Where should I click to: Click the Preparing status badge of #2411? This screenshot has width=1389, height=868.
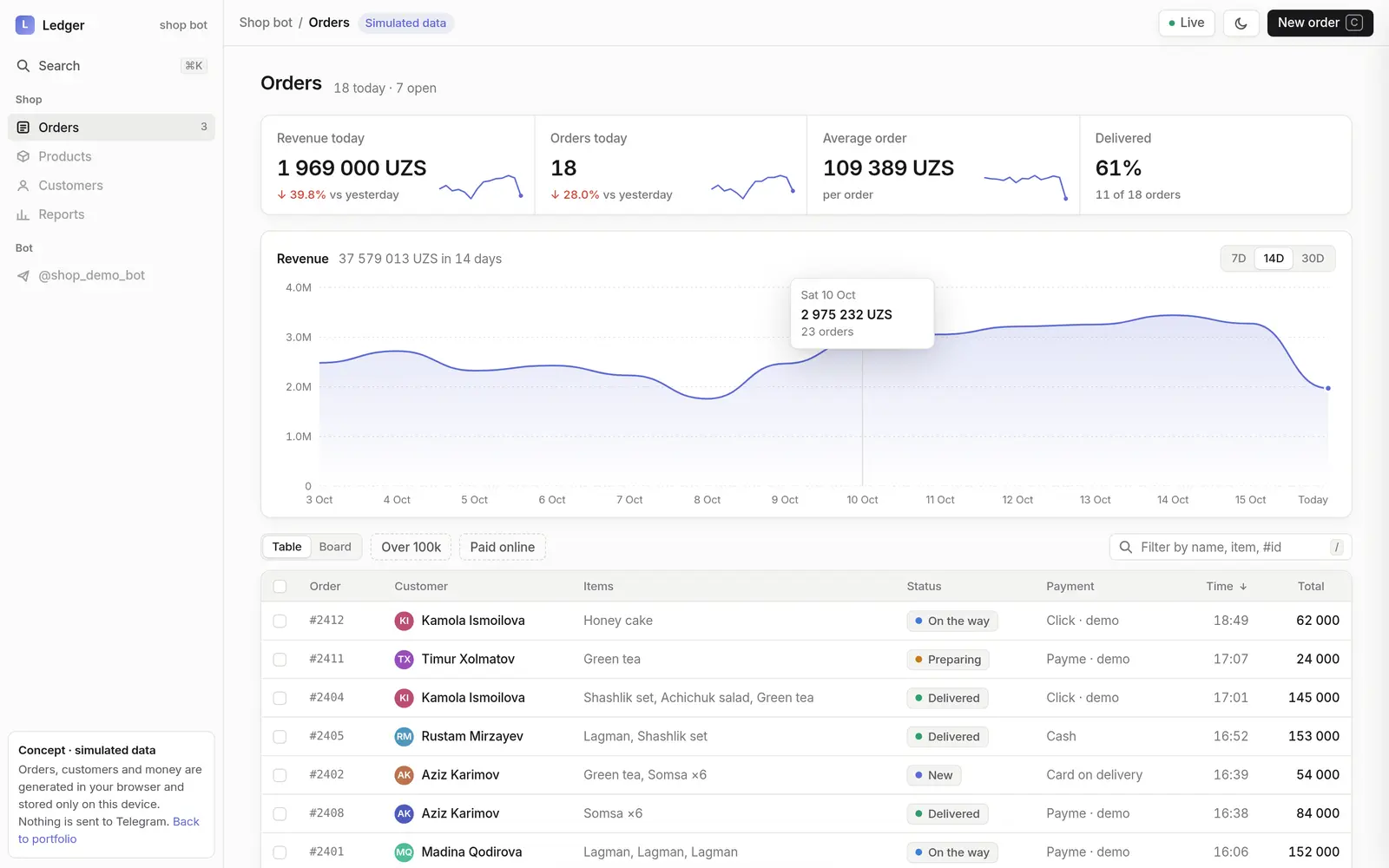(x=948, y=660)
